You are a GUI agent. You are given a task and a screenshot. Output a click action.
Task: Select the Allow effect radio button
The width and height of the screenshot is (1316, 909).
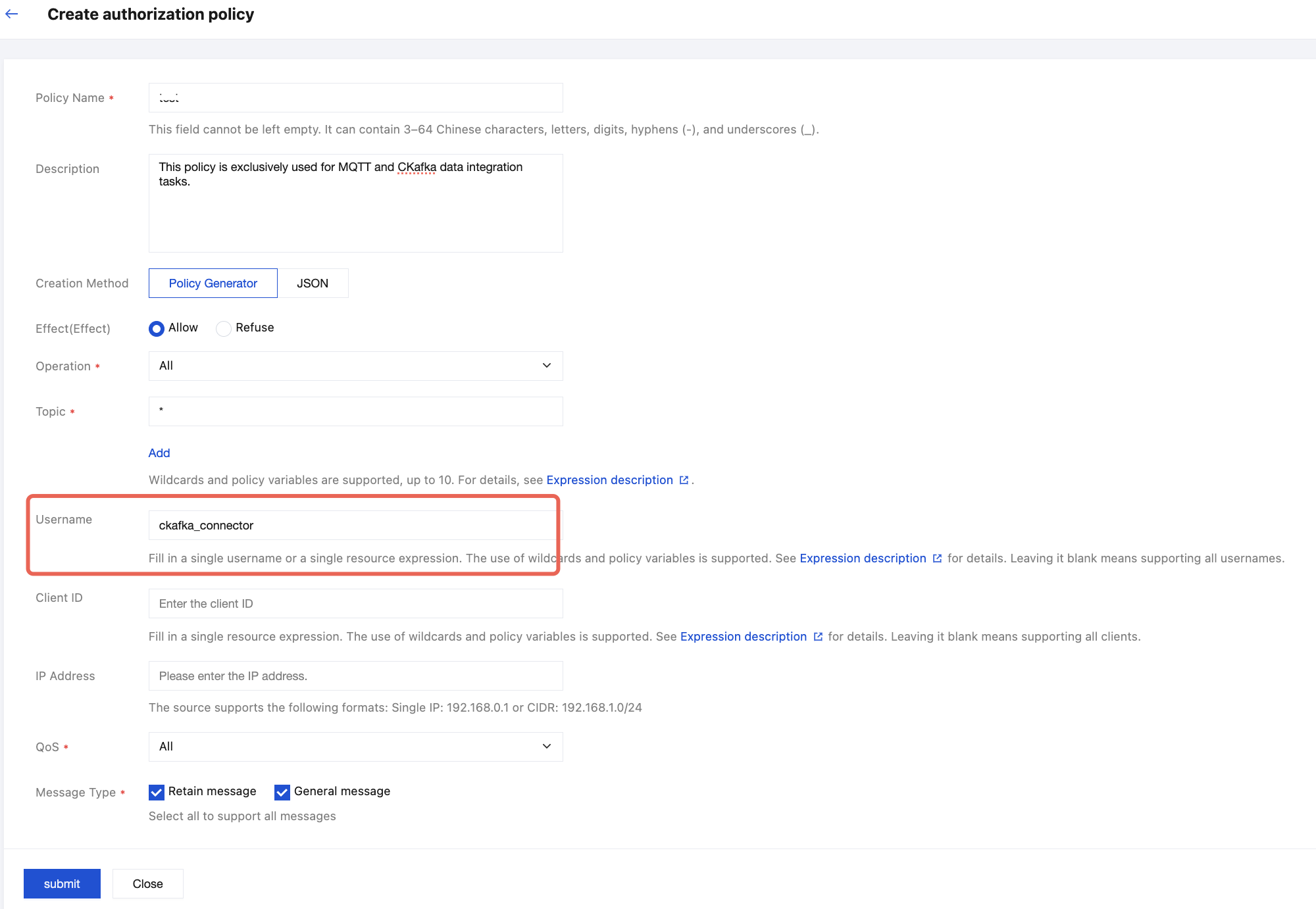tap(157, 328)
